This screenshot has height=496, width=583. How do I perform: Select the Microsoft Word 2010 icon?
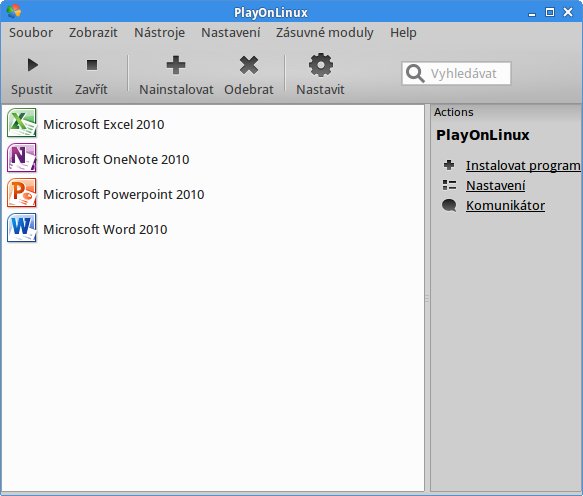(x=22, y=228)
